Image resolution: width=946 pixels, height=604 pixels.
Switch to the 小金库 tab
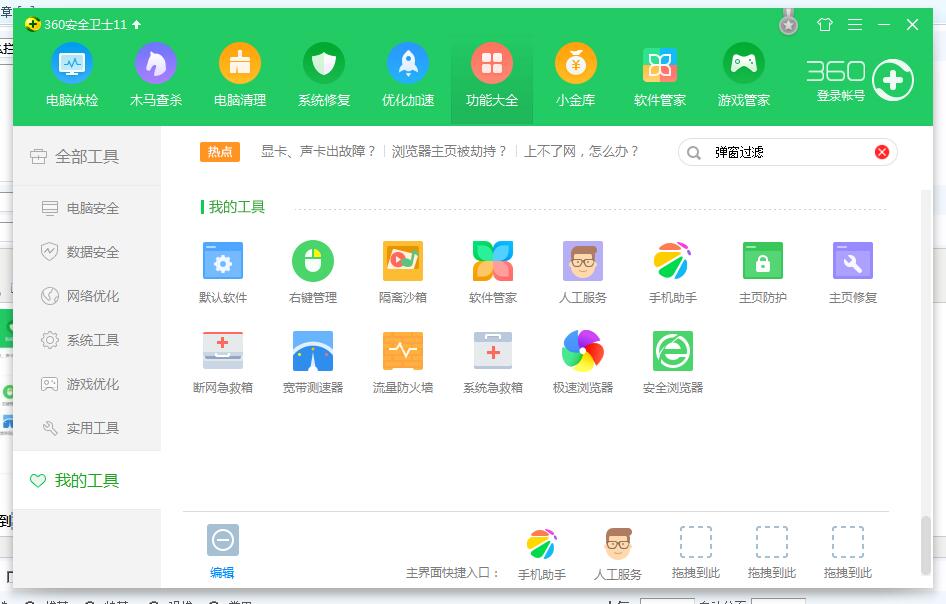point(575,75)
